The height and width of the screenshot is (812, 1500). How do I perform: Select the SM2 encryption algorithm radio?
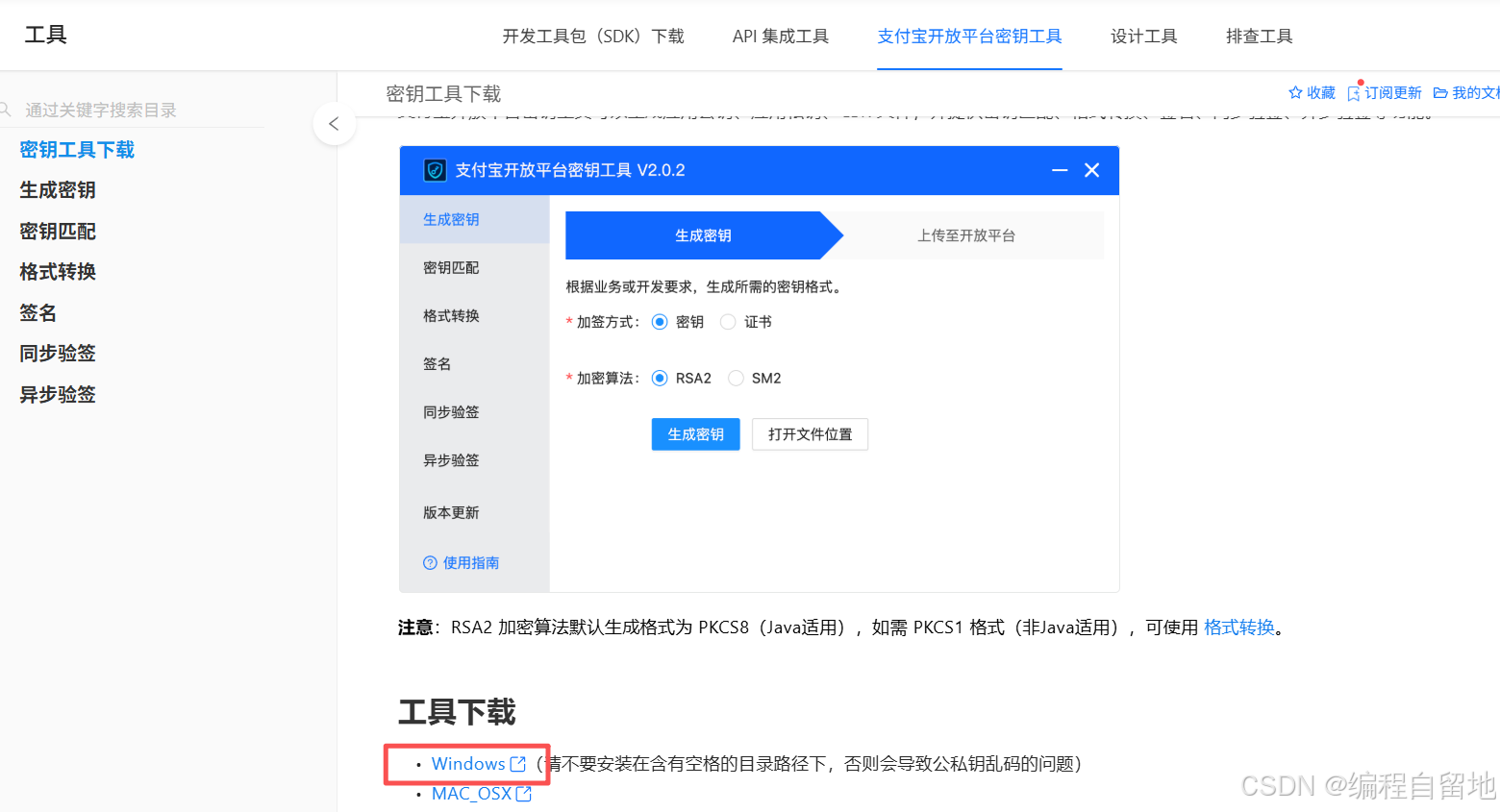click(736, 378)
